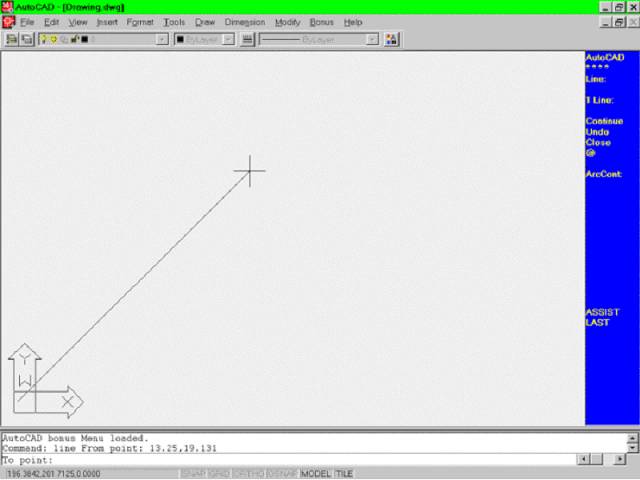Toggle TILE in the status bar

click(x=344, y=474)
